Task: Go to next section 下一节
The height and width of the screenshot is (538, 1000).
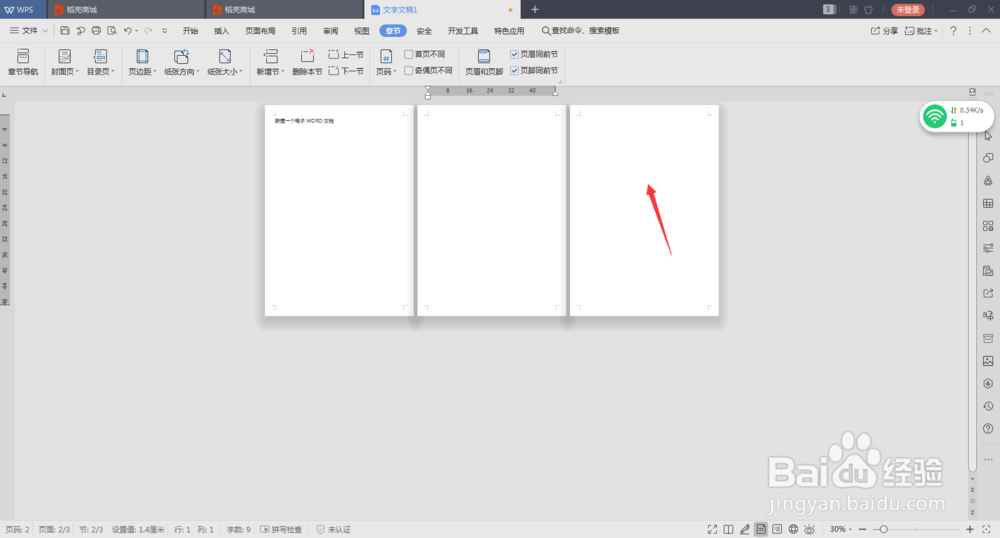Action: pyautogui.click(x=346, y=71)
